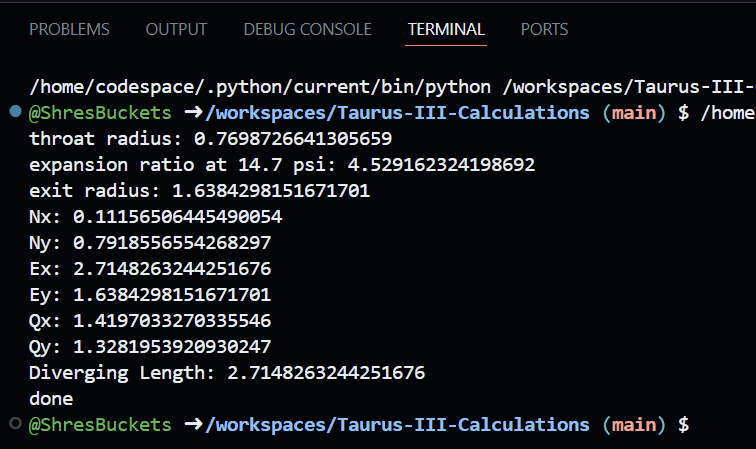Click the arrow icon in the bottom prompt
The image size is (756, 449).
193,425
